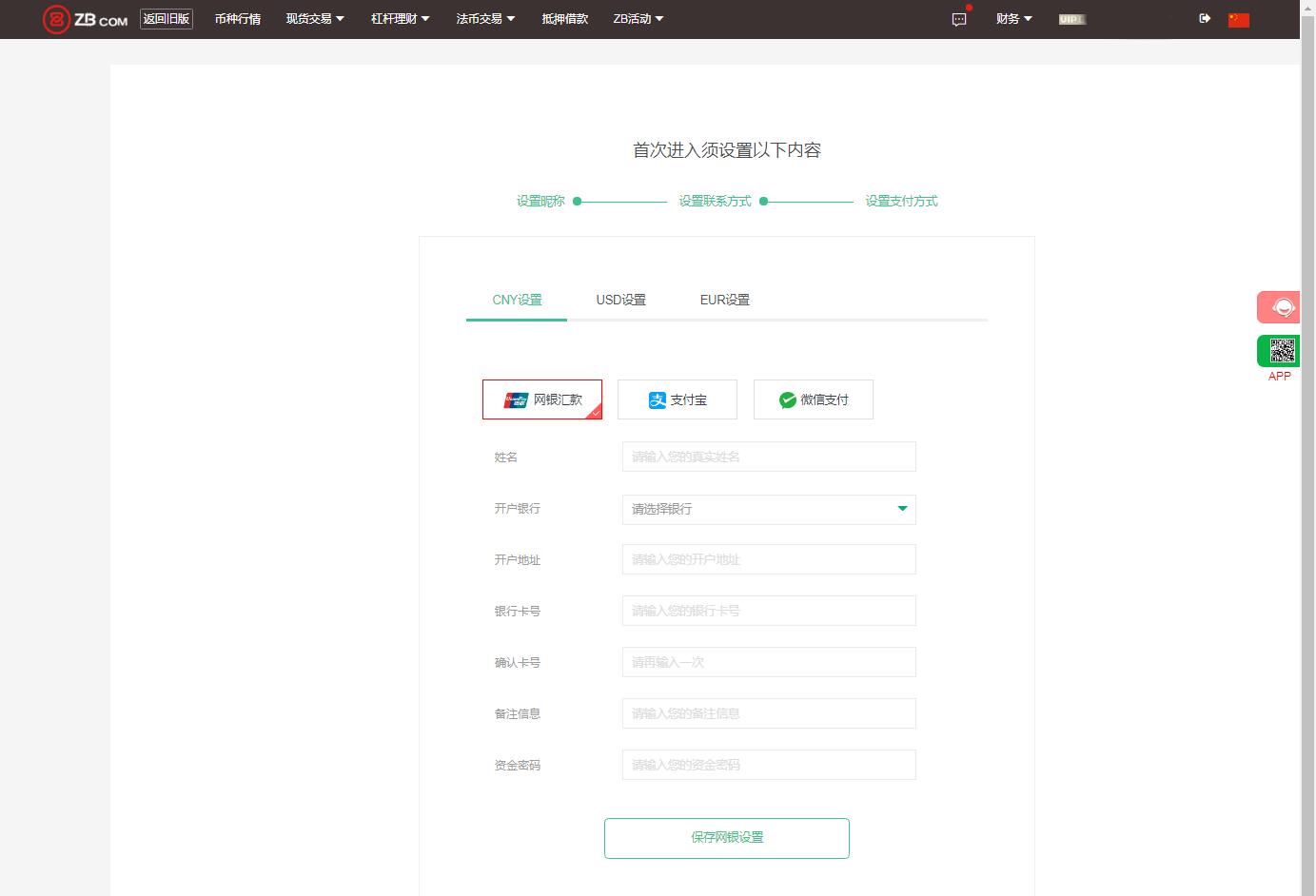1316x896 pixels.
Task: Open the customer support headset widget
Action: [1278, 307]
